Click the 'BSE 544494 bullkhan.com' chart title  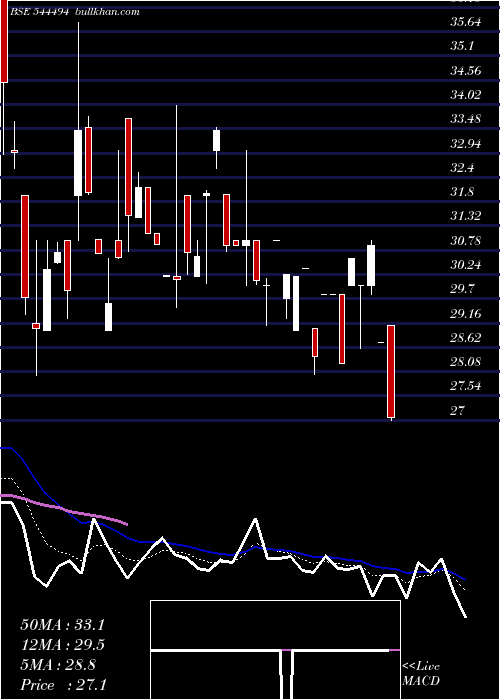(75, 12)
